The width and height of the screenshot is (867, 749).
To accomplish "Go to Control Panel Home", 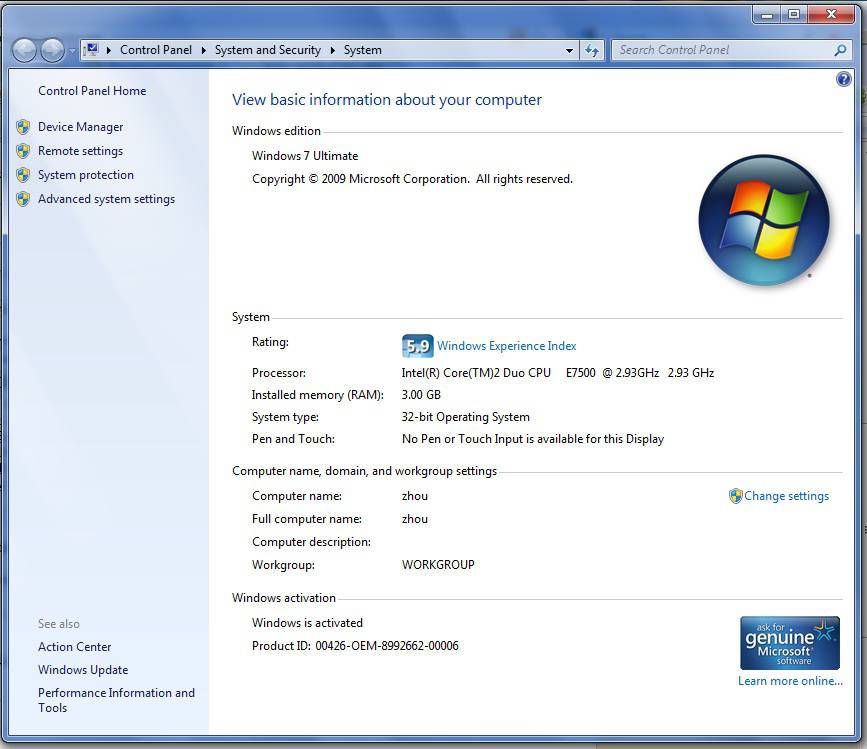I will click(92, 91).
